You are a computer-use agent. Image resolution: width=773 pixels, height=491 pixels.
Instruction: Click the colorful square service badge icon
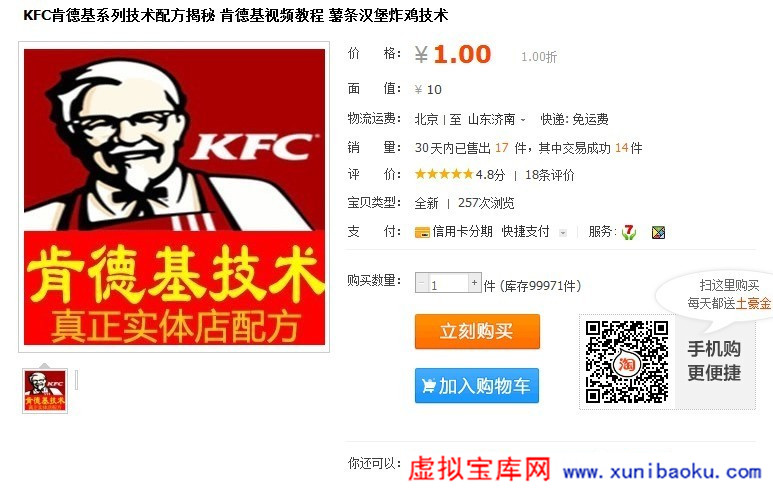pos(658,232)
